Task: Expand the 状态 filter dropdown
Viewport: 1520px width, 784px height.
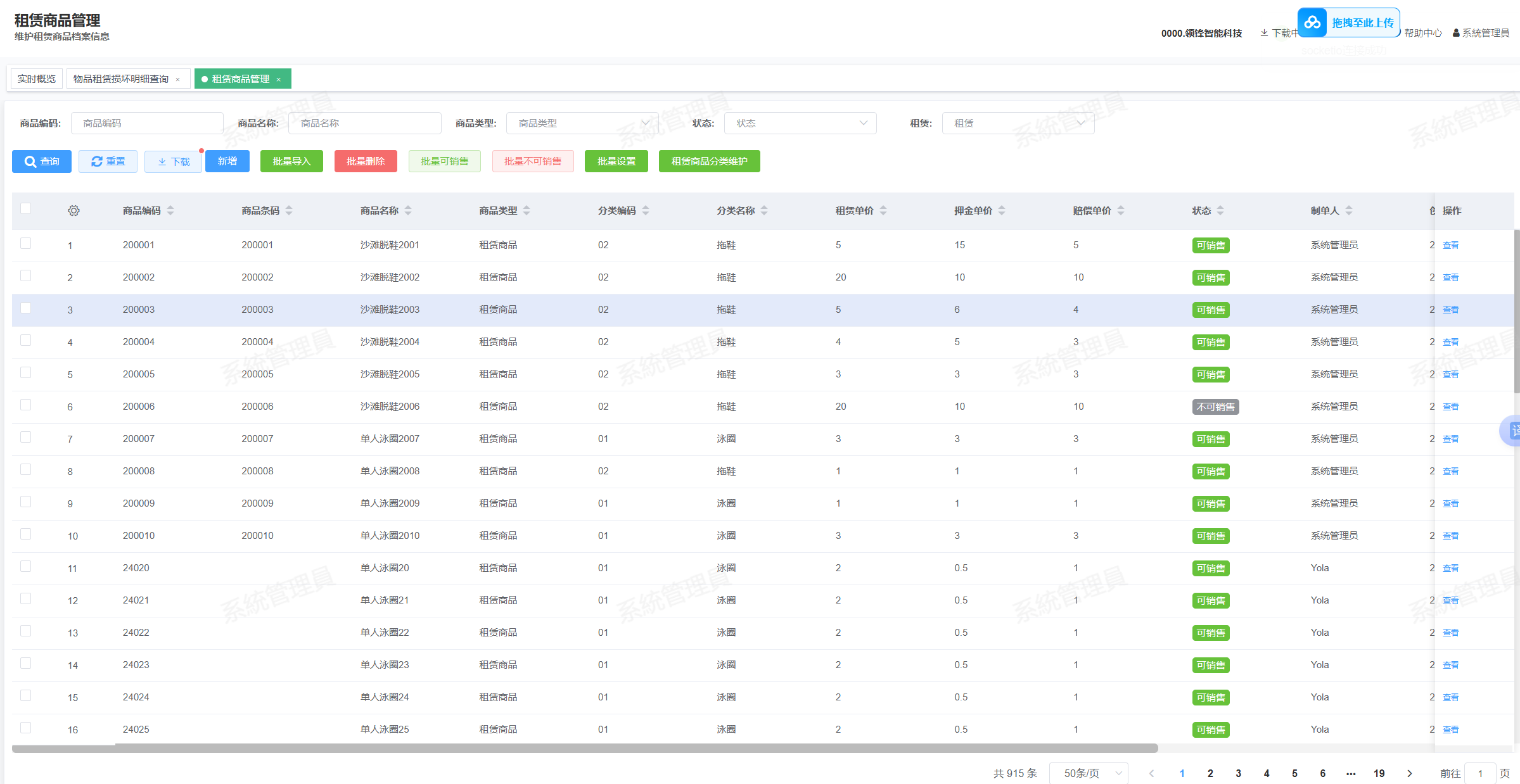Action: point(800,123)
